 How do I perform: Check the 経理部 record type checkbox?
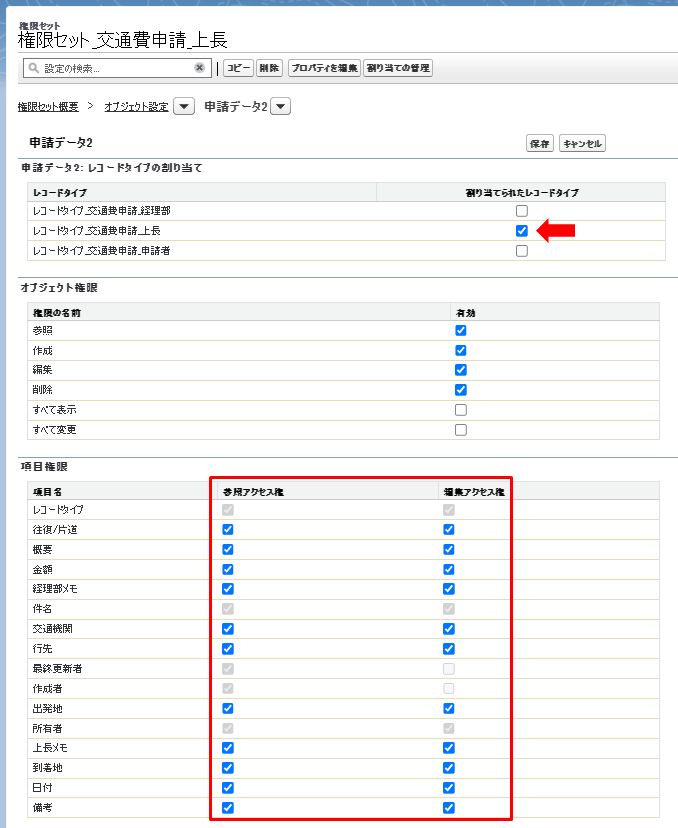pos(522,211)
